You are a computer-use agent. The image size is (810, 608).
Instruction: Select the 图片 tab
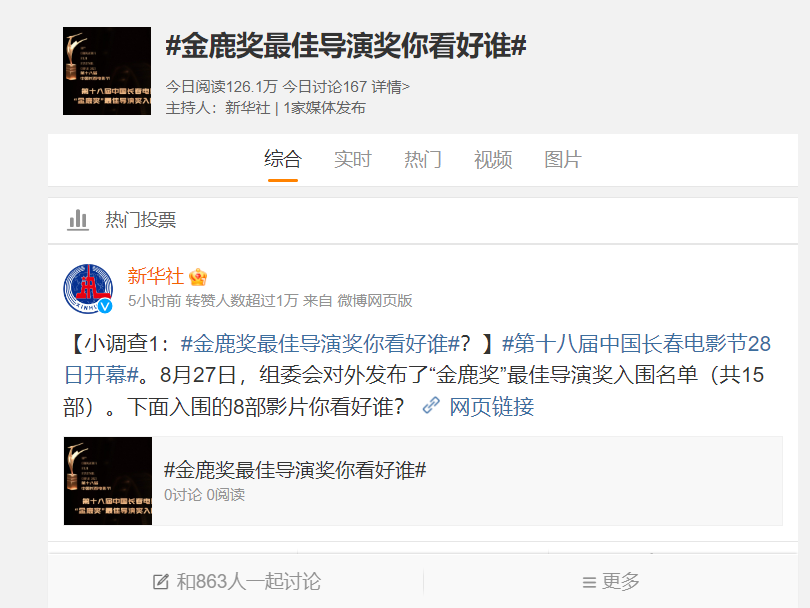click(x=563, y=159)
